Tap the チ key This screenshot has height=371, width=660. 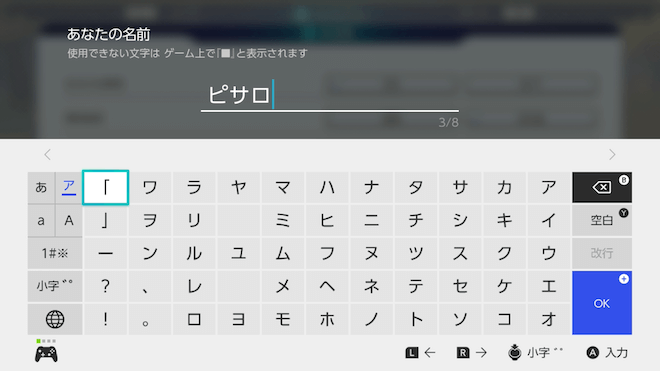pos(416,220)
